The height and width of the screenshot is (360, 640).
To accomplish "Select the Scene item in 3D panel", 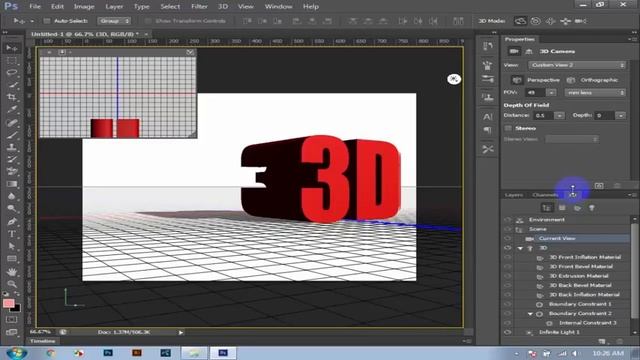I will pos(538,229).
